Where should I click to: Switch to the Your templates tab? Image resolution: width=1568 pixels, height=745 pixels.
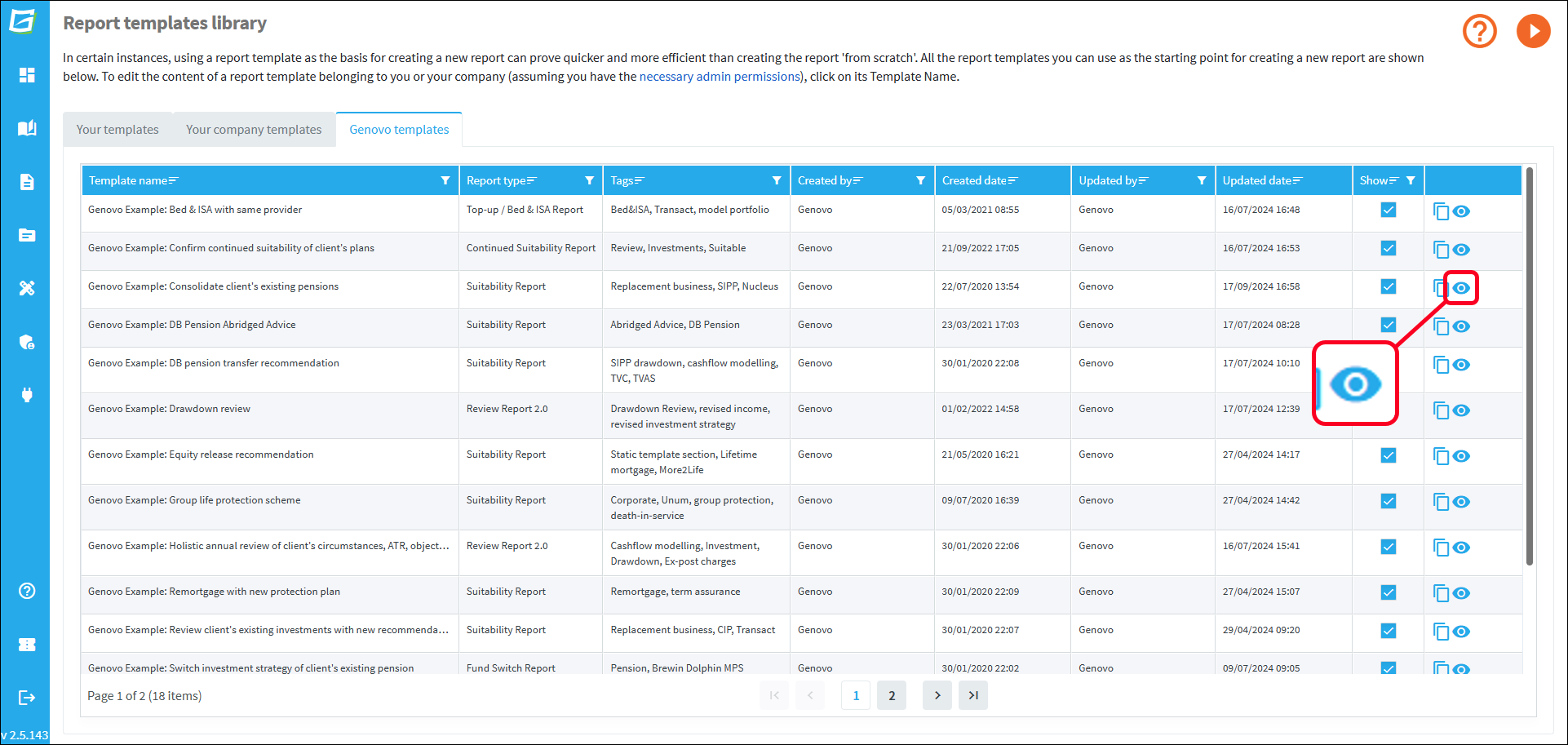(x=117, y=130)
